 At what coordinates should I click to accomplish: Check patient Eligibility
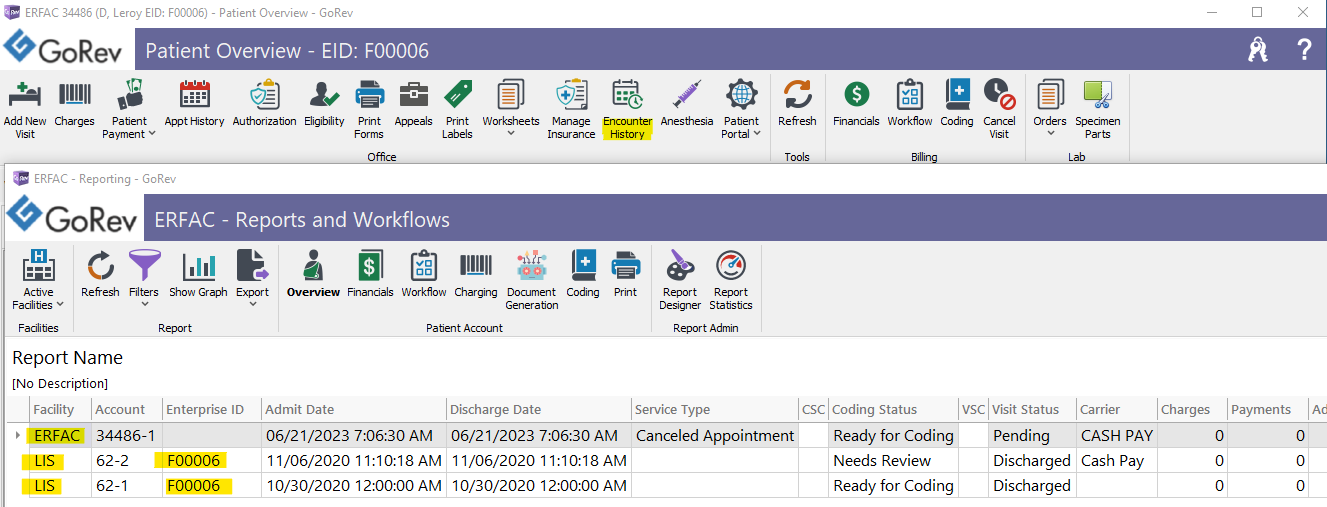(x=324, y=104)
